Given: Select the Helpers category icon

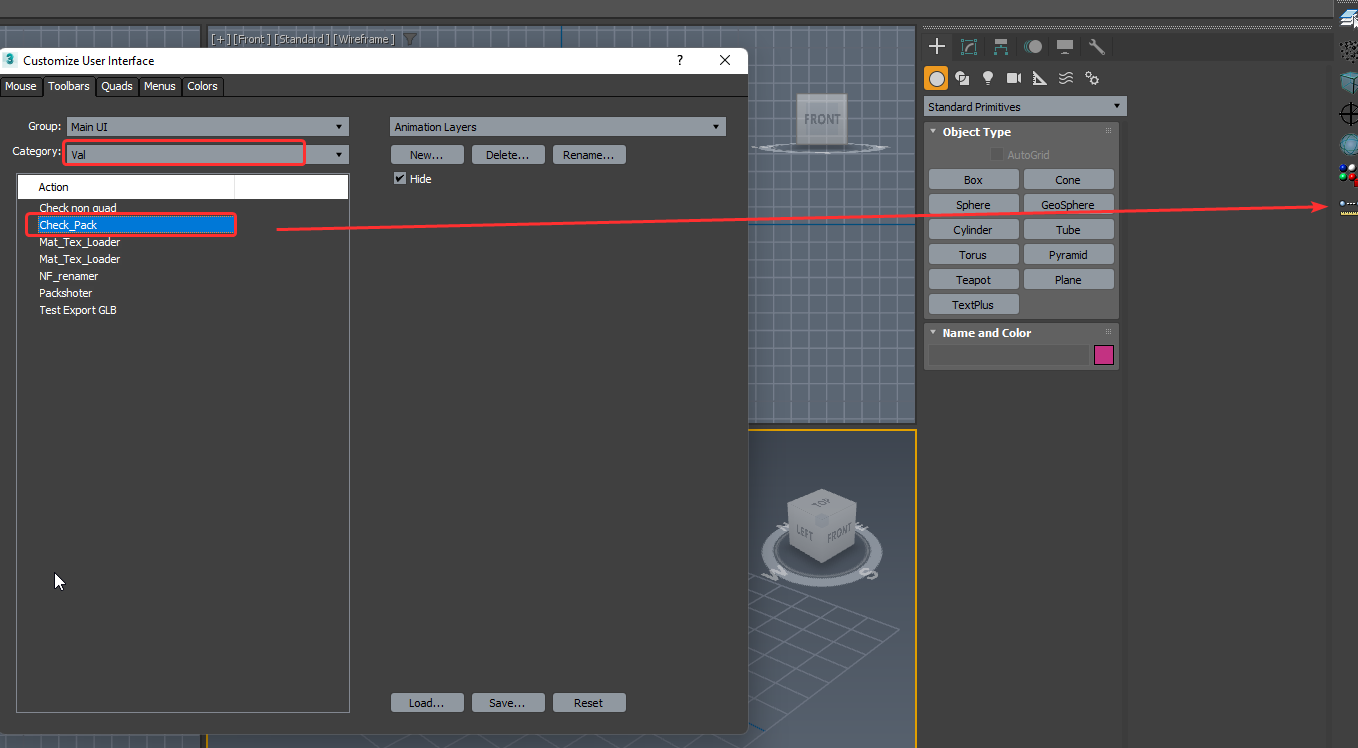Looking at the screenshot, I should [1040, 78].
